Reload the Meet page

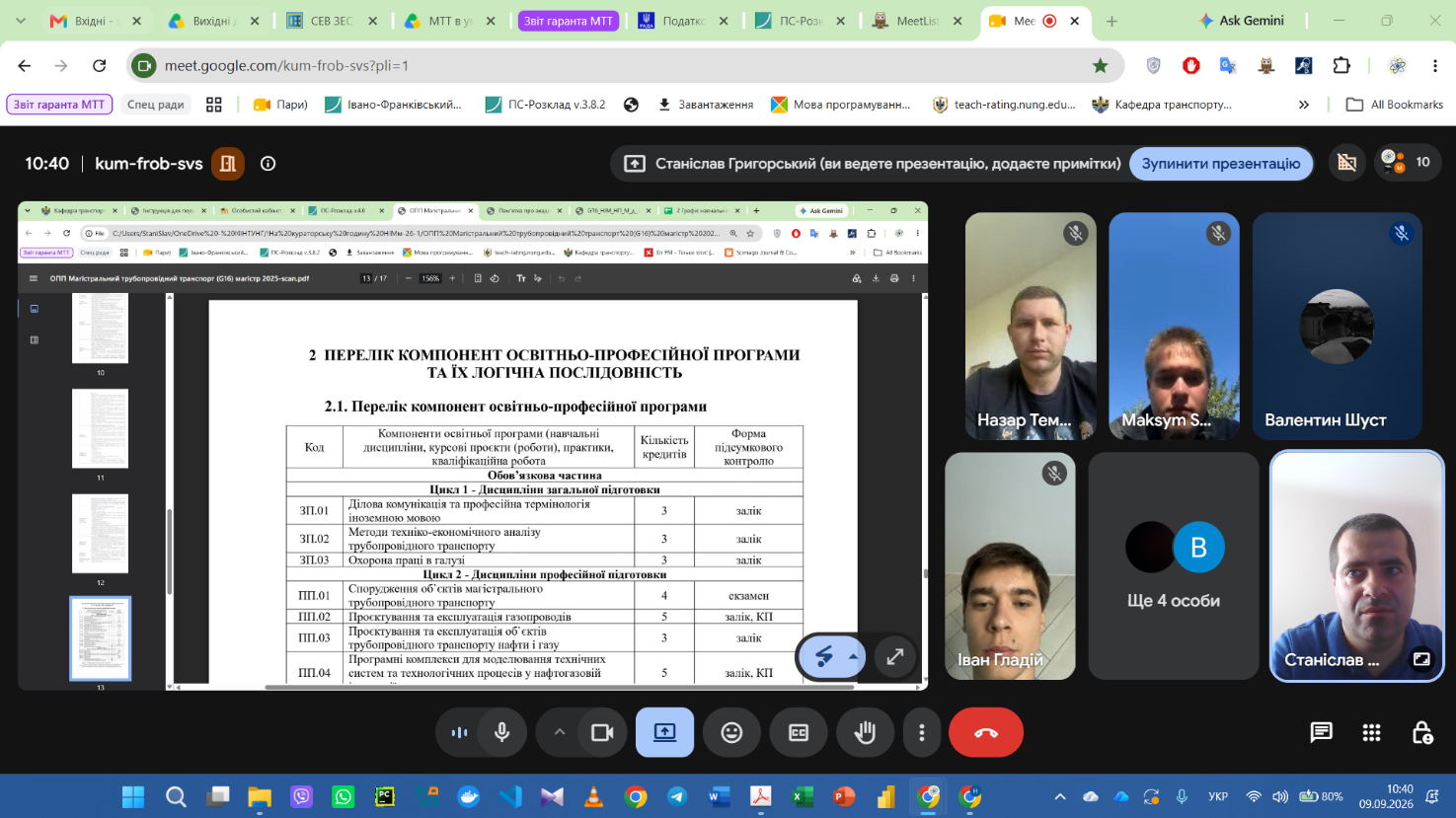[x=99, y=66]
